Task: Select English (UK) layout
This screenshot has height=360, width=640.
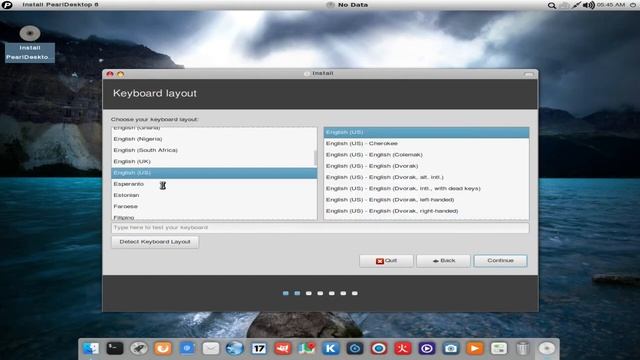Action: tap(214, 161)
